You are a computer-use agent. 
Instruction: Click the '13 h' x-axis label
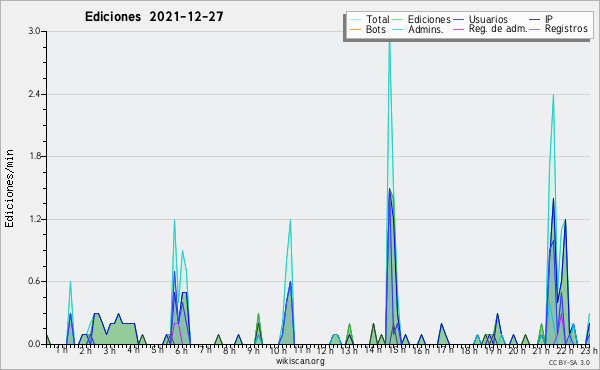[x=349, y=350]
